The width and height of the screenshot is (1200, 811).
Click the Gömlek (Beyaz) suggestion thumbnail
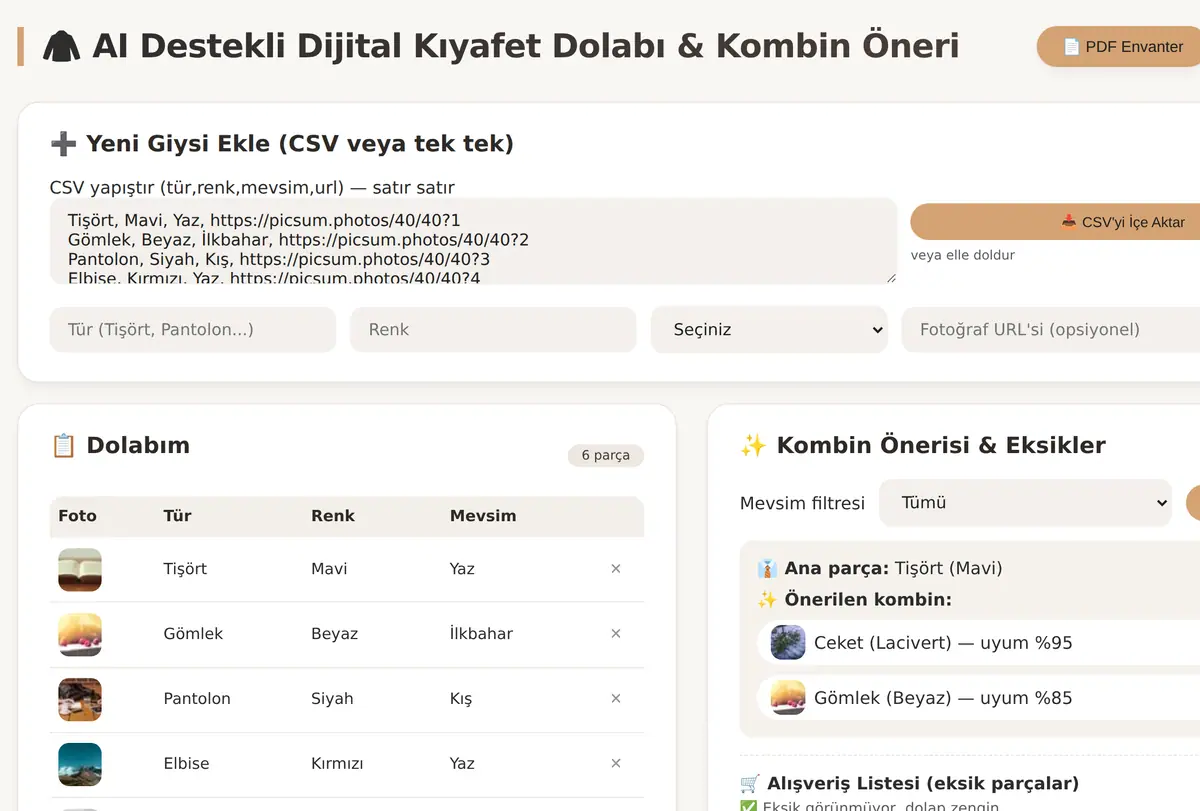(x=788, y=697)
